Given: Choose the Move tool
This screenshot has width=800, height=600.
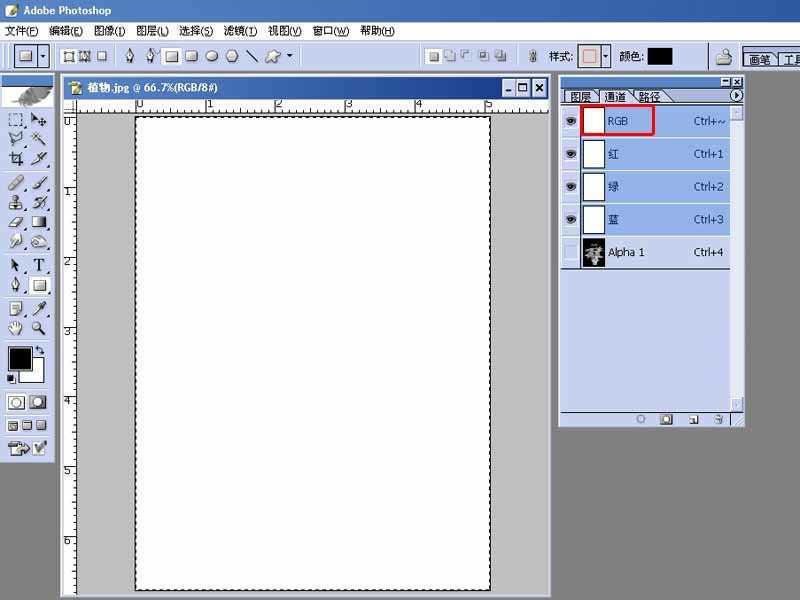Looking at the screenshot, I should 39,120.
